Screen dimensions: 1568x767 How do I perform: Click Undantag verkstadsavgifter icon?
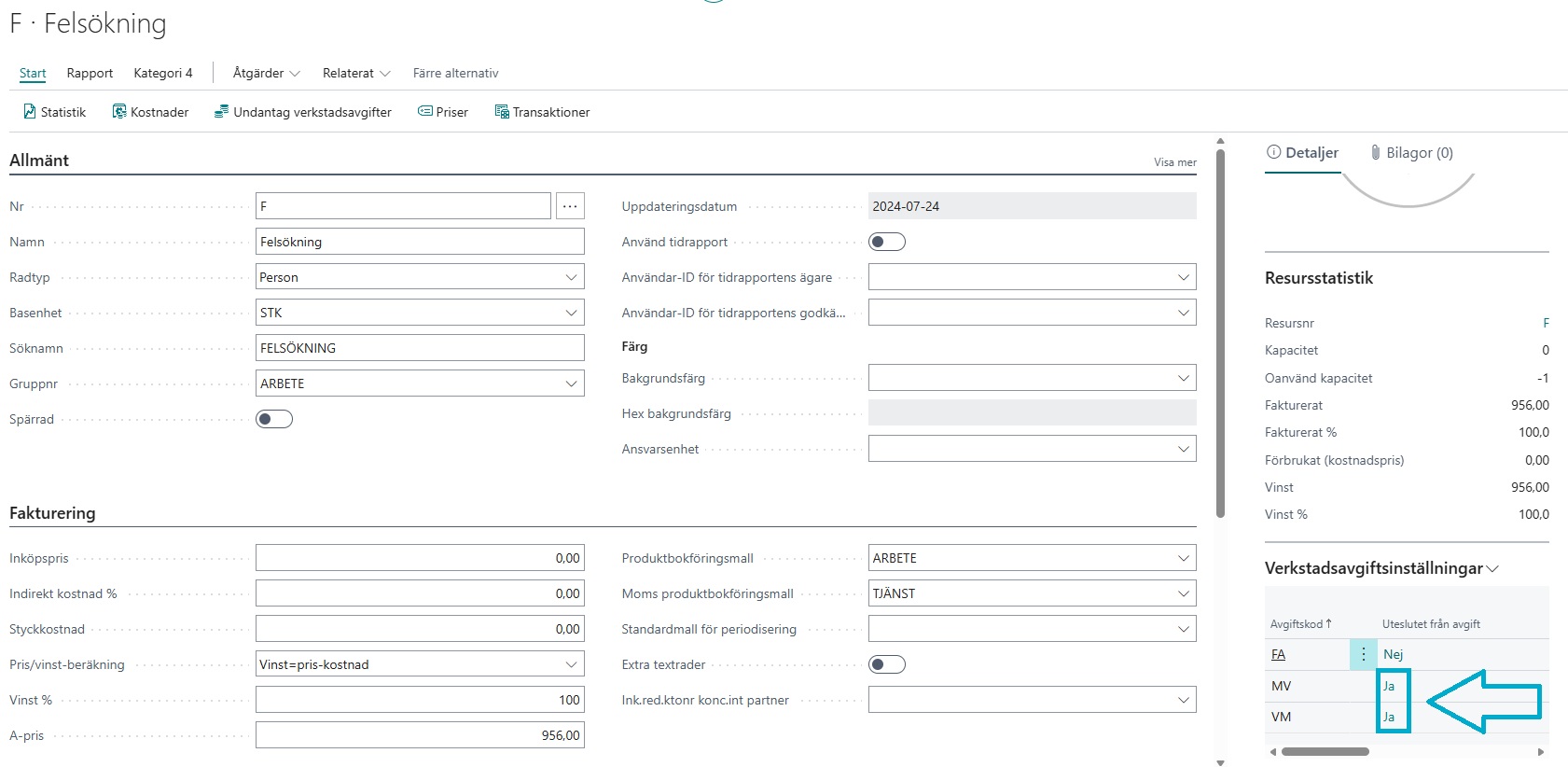point(221,112)
